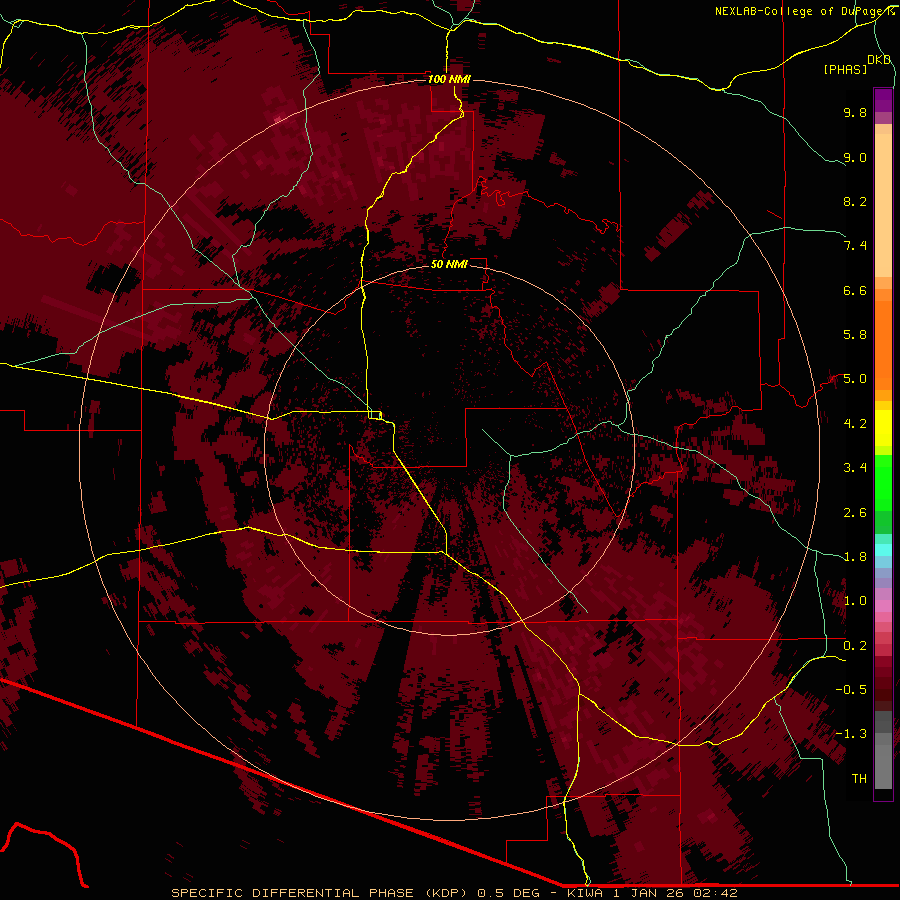
Task: Click the -0.5 scale value
Action: [x=851, y=690]
